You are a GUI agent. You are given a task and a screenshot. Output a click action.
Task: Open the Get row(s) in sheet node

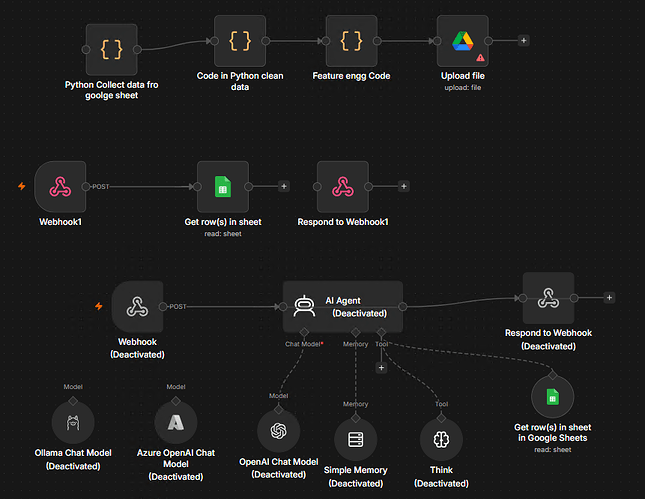click(223, 186)
